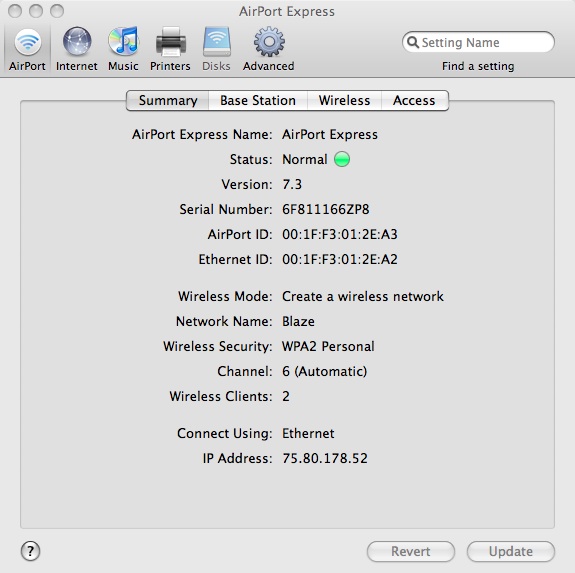Click the 'Wireless Security:' label
575x573 pixels.
[218, 346]
